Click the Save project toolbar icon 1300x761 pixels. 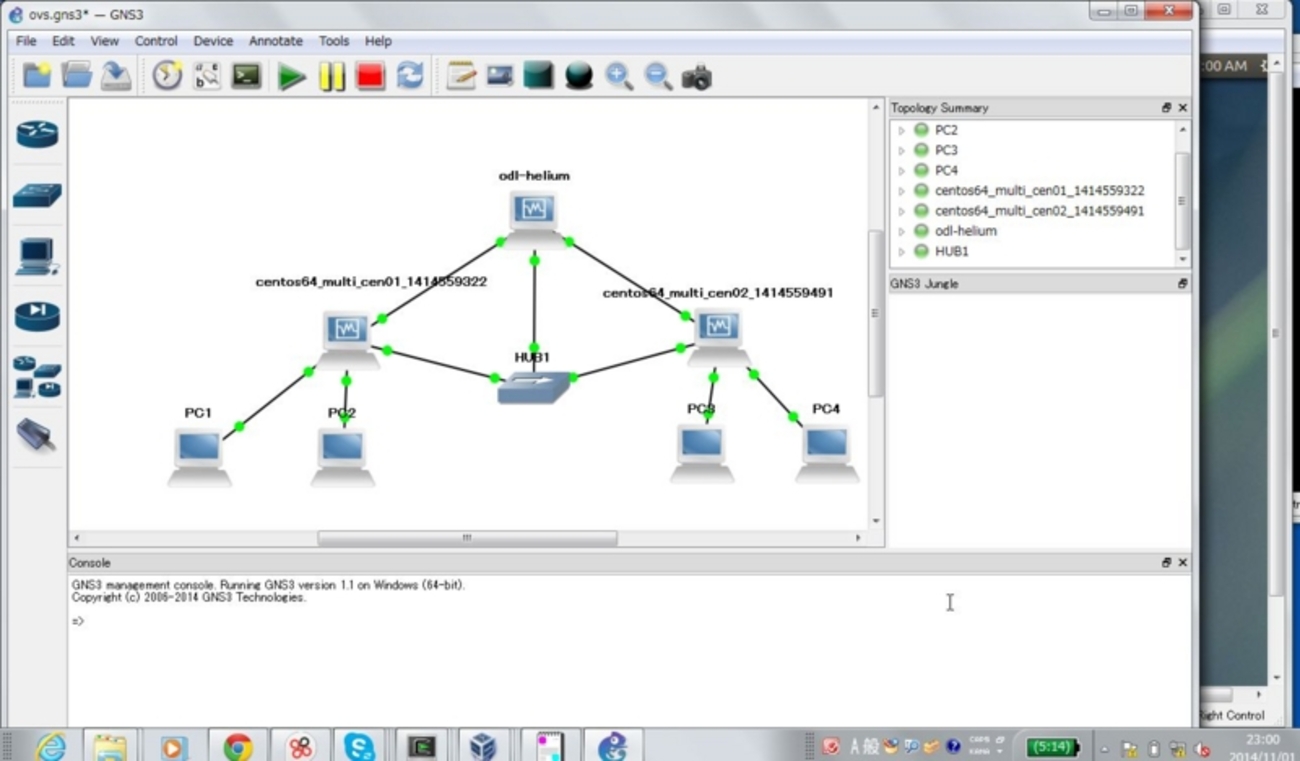[116, 76]
